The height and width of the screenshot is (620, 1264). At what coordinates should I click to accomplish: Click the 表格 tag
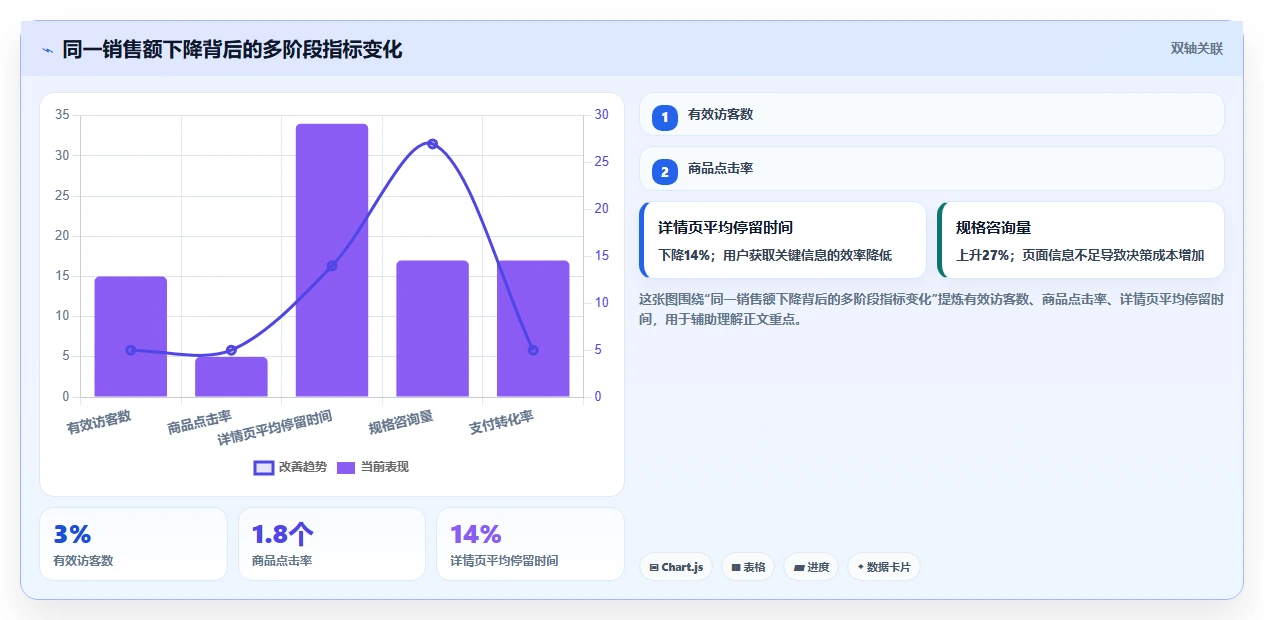coord(748,567)
